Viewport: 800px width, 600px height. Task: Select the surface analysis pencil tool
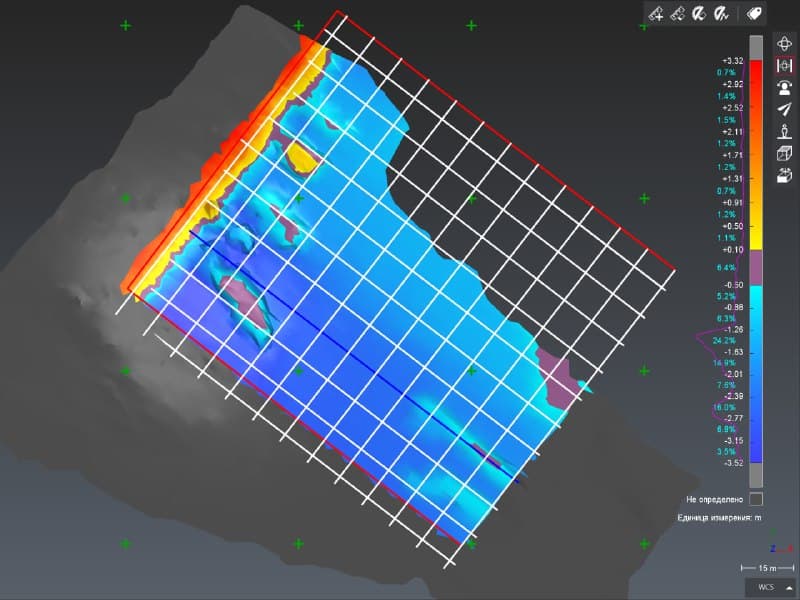pos(699,14)
